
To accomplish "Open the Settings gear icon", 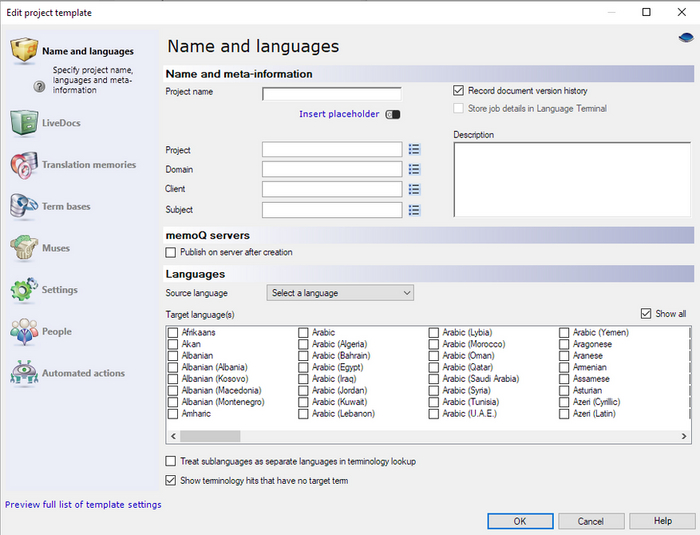I will pos(23,290).
